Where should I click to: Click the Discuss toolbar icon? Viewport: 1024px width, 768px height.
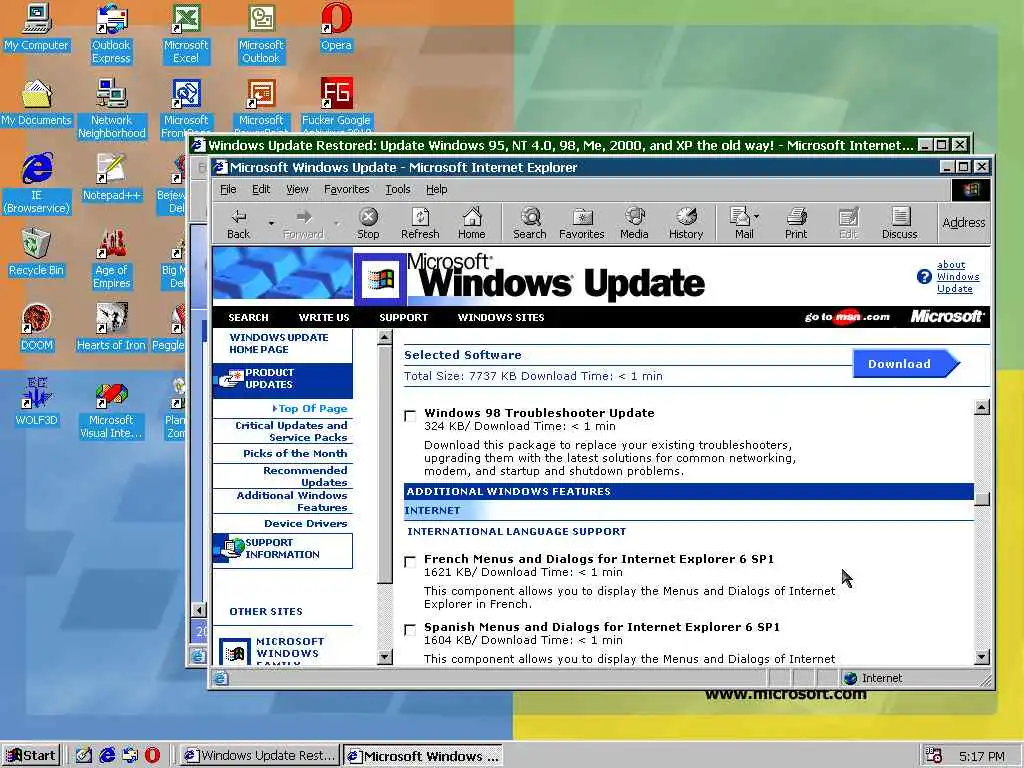coord(900,223)
